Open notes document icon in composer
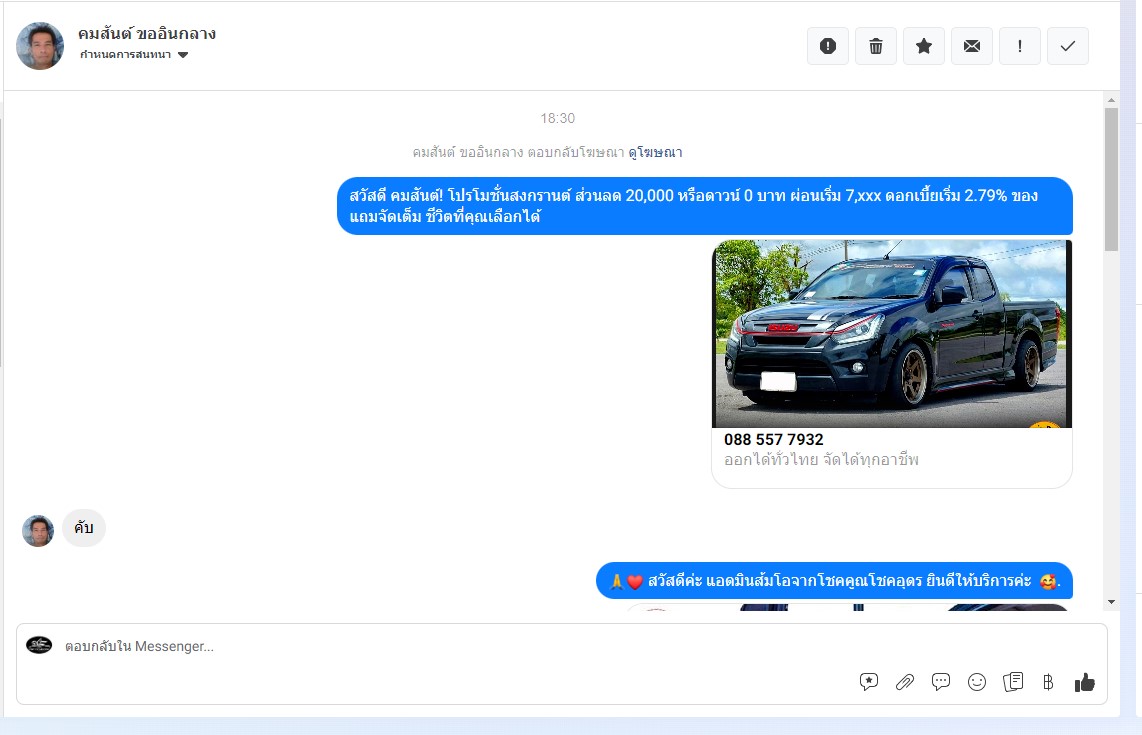Screen dimensions: 1142x735 pyautogui.click(x=1013, y=682)
